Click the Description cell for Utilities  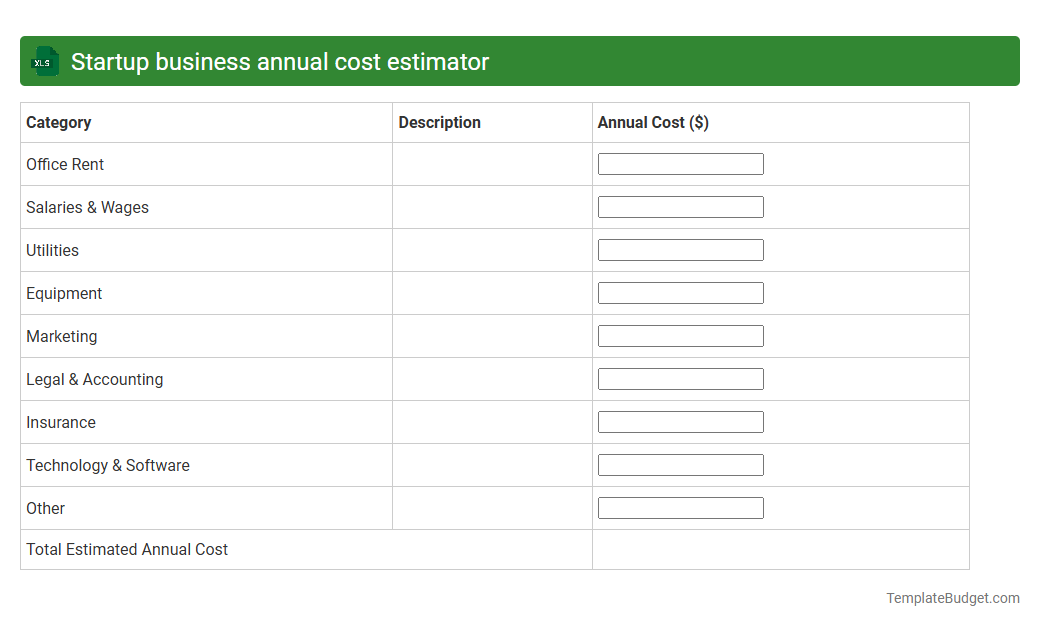pos(492,250)
